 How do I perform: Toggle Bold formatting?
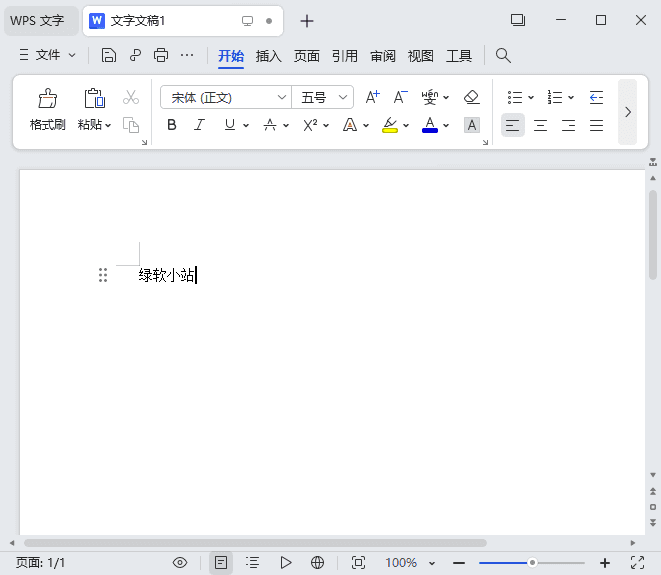(x=172, y=125)
